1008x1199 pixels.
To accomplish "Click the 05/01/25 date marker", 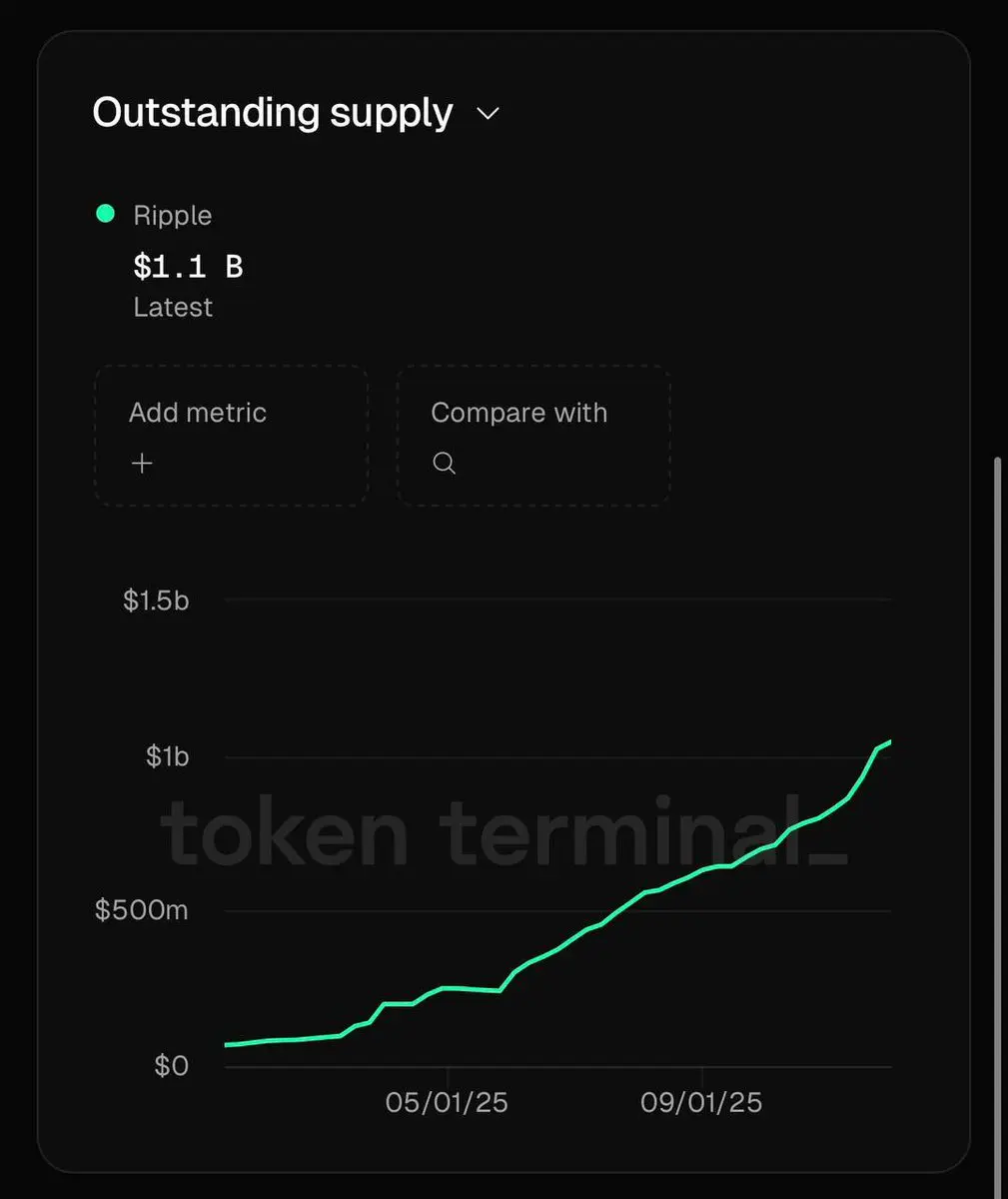I will click(447, 1102).
